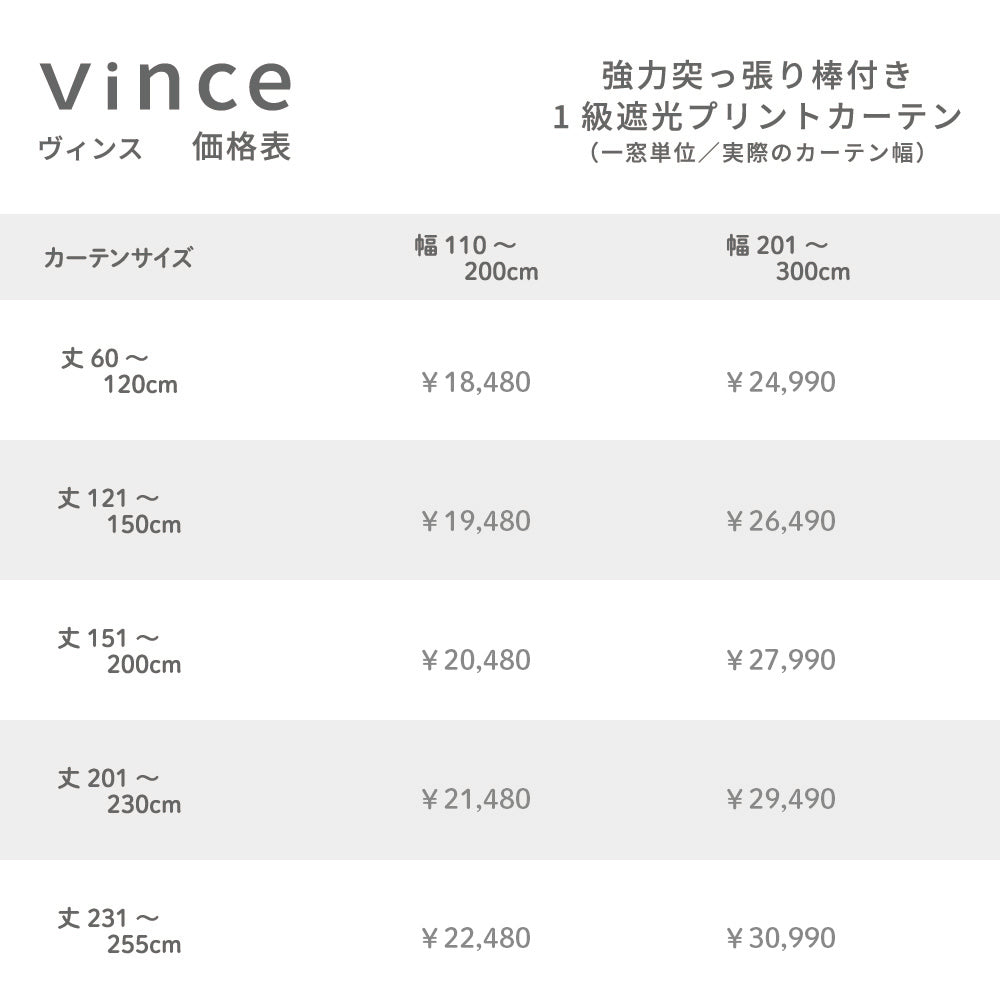Click the ¥29,490 price cell
This screenshot has width=1000, height=1000.
(781, 799)
